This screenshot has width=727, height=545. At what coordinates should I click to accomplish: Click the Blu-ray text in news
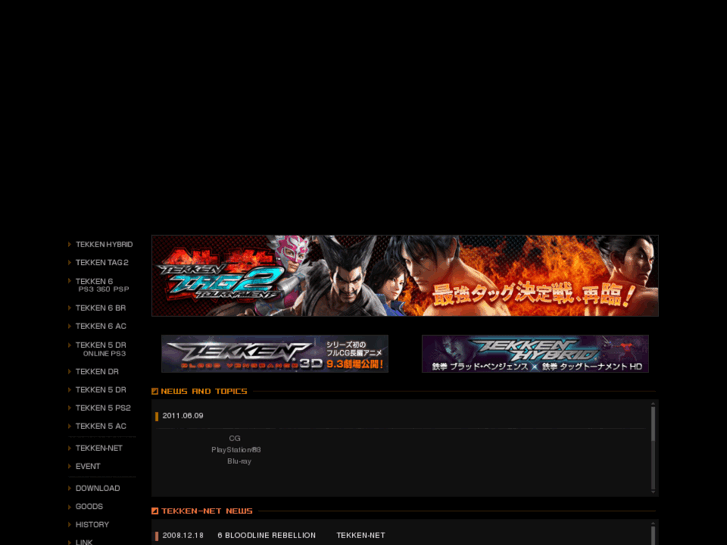[x=239, y=462]
